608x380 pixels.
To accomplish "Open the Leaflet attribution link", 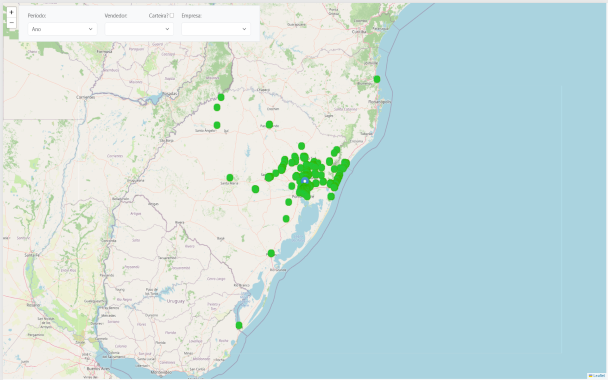I will [598, 376].
